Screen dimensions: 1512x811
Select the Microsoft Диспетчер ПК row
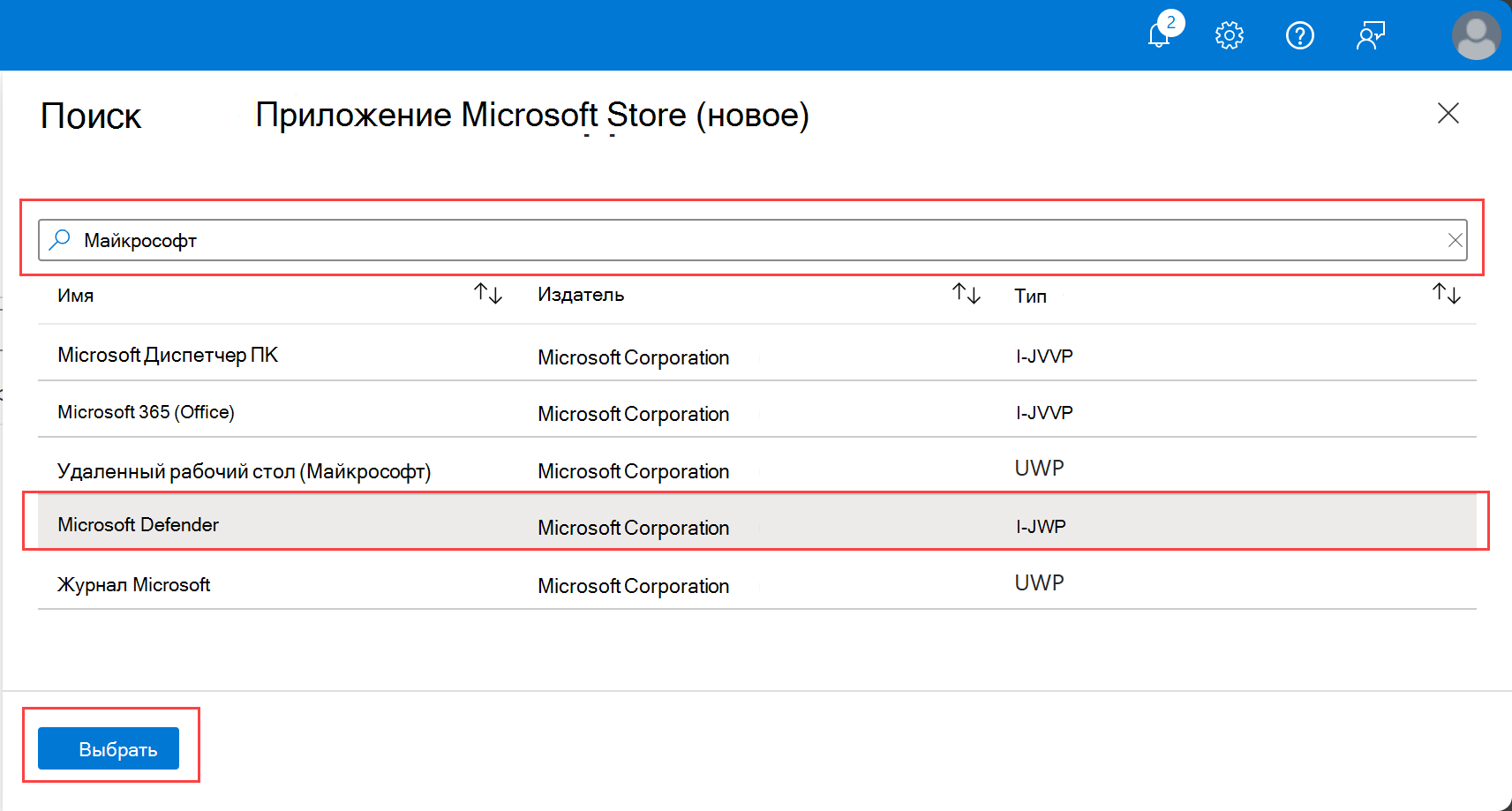click(757, 353)
